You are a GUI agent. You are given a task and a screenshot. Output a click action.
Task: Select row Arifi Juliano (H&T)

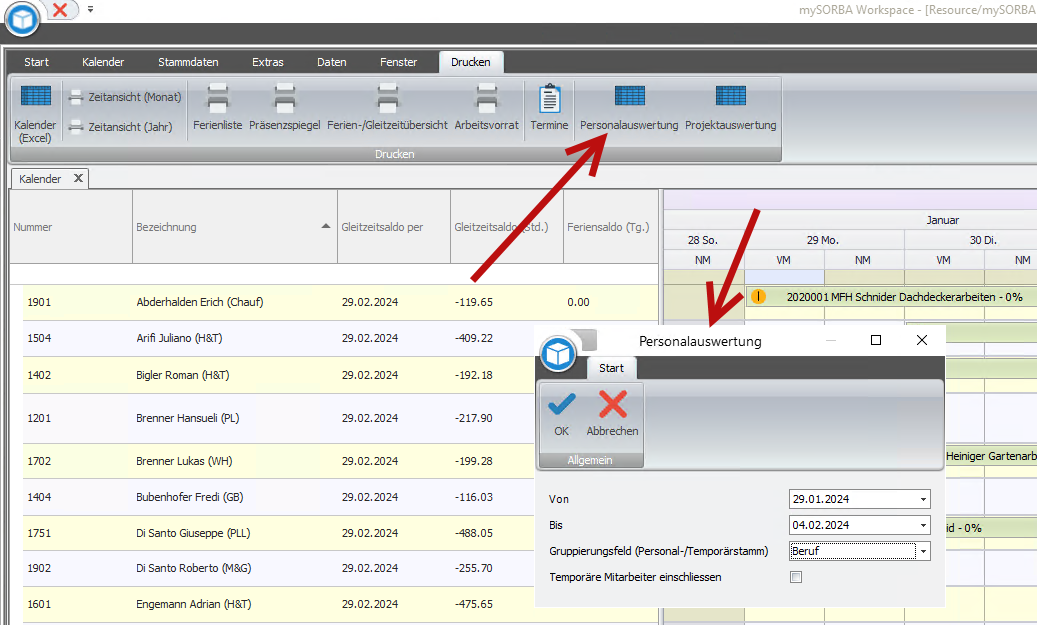pyautogui.click(x=278, y=339)
